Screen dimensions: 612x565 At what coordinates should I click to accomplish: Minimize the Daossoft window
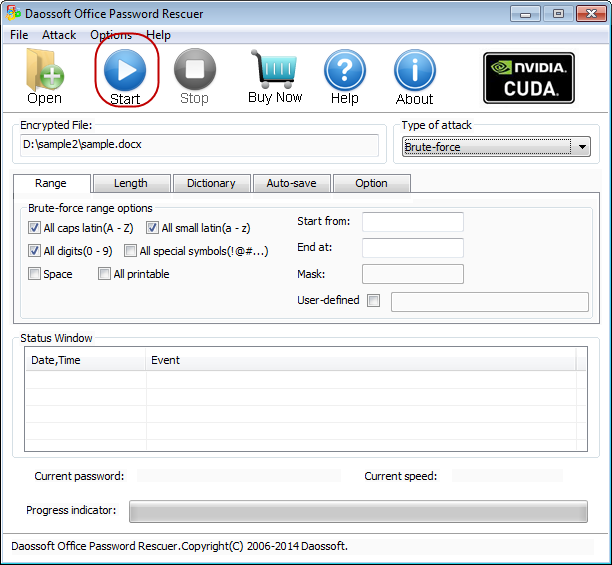[525, 14]
